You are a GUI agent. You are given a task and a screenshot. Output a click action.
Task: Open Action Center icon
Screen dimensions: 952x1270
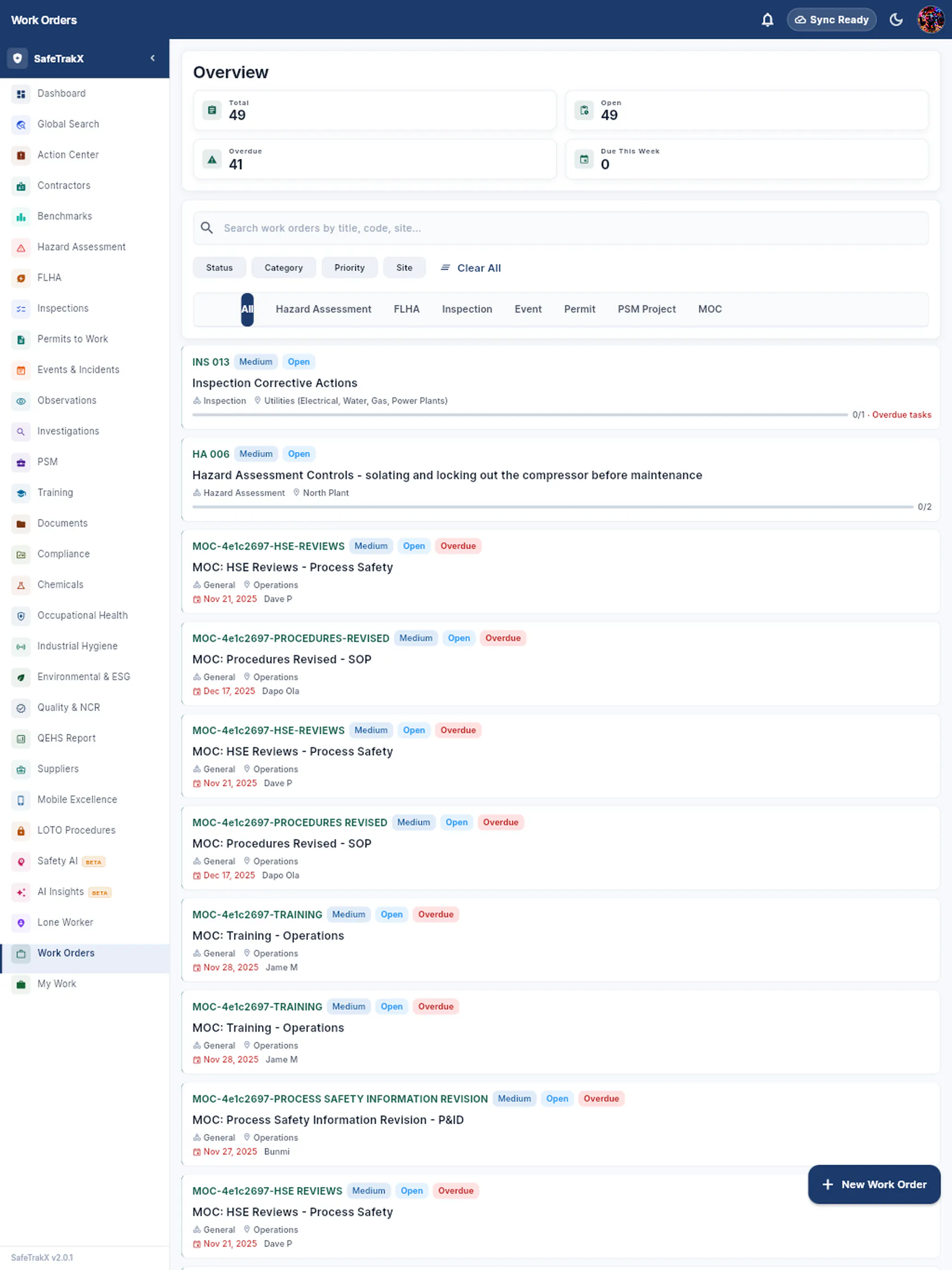21,156
